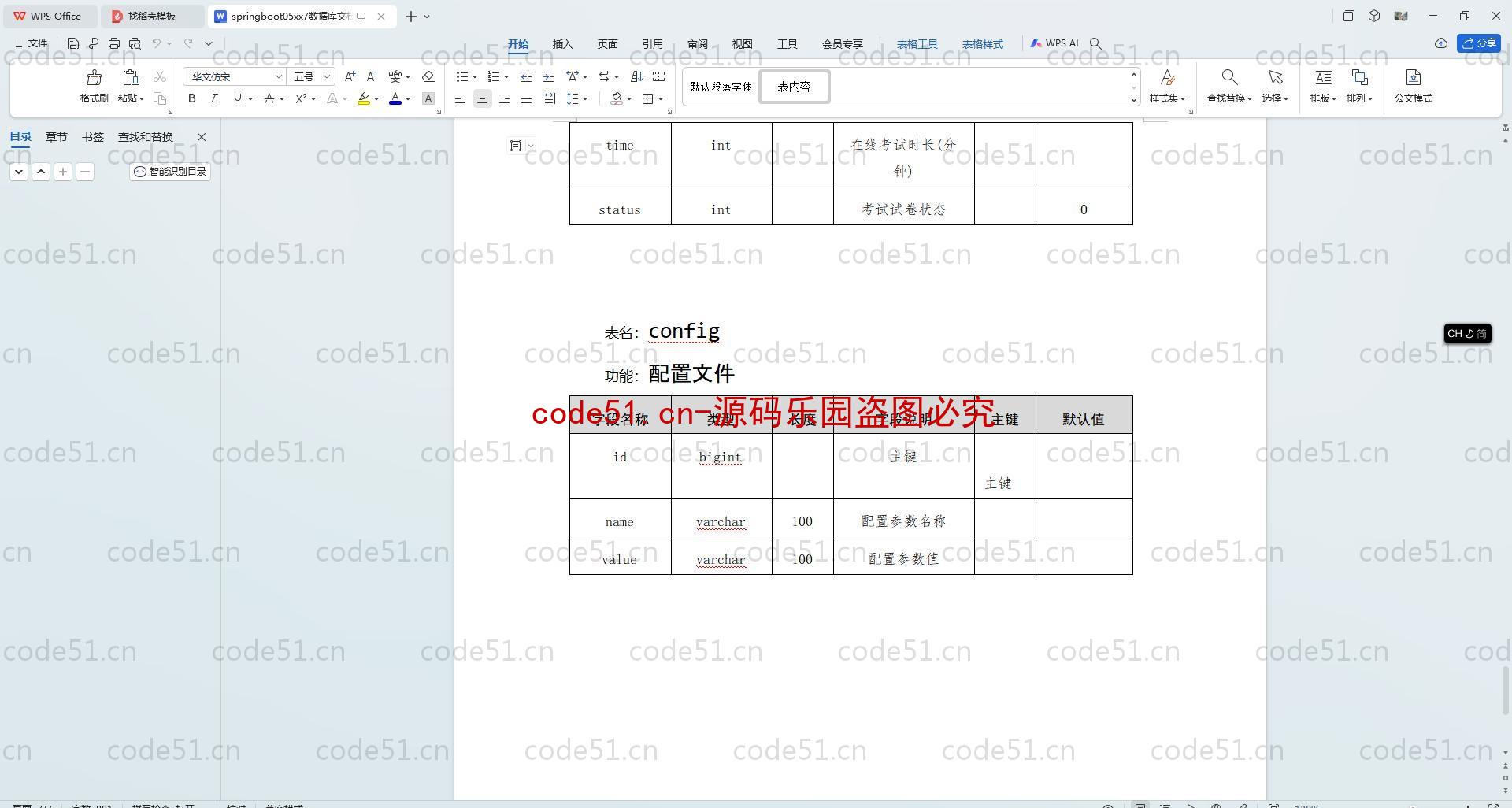Set alignment to left align
Viewport: 1512px width, 808px height.
point(460,98)
